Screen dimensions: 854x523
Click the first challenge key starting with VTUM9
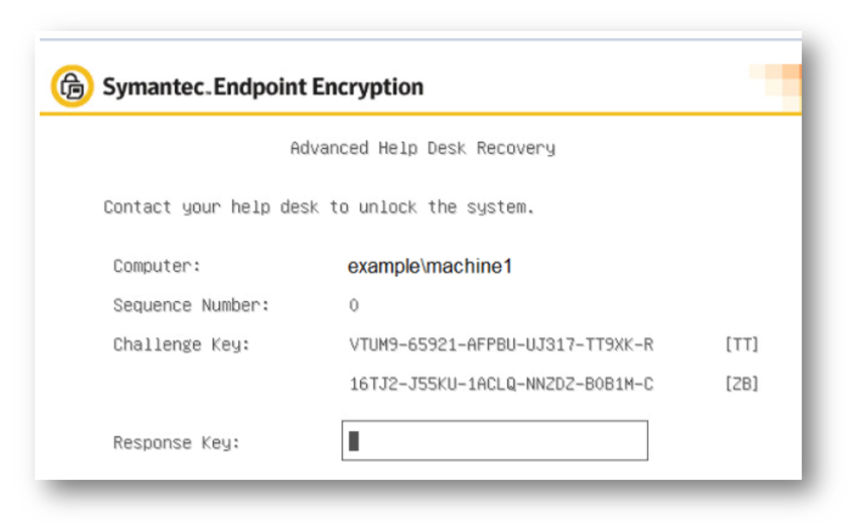pos(501,344)
